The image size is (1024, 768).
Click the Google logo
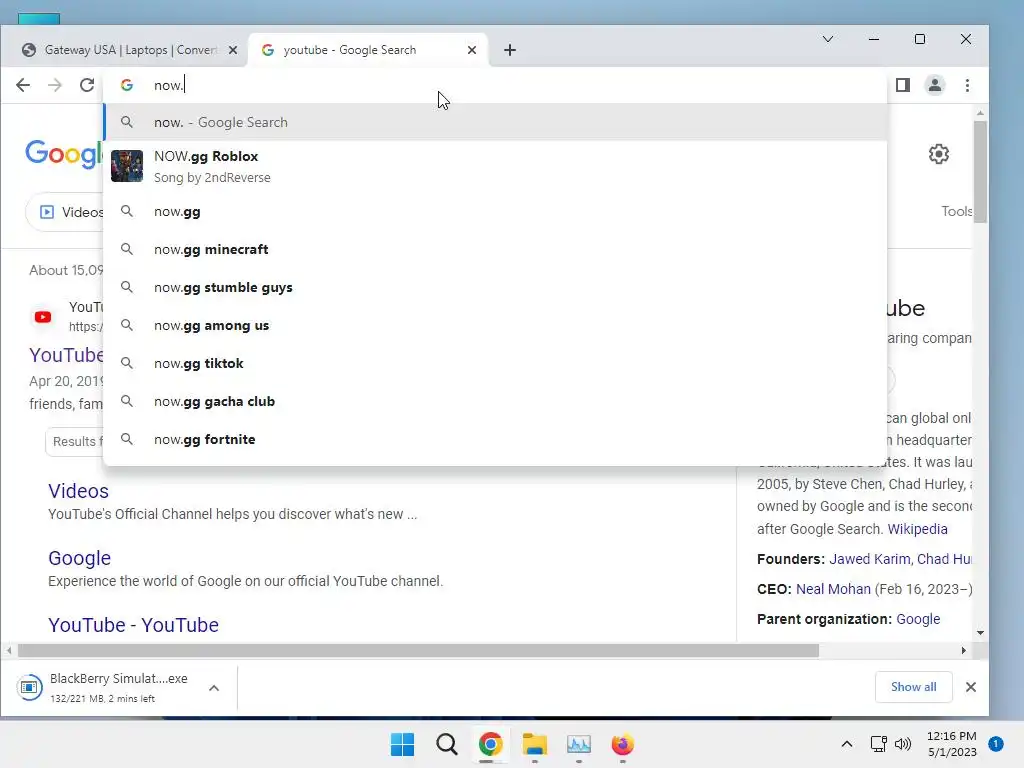[x=64, y=154]
